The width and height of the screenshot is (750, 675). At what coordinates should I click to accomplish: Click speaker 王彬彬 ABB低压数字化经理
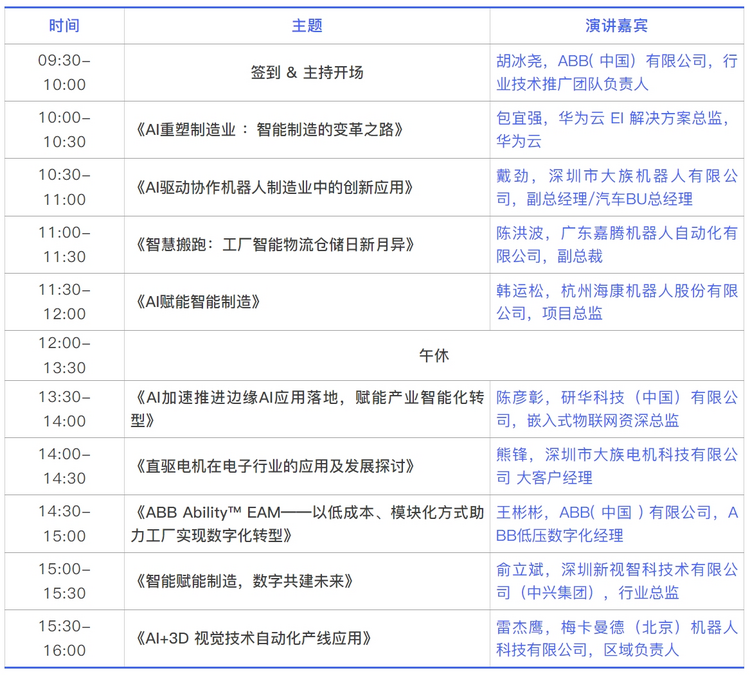point(617,524)
